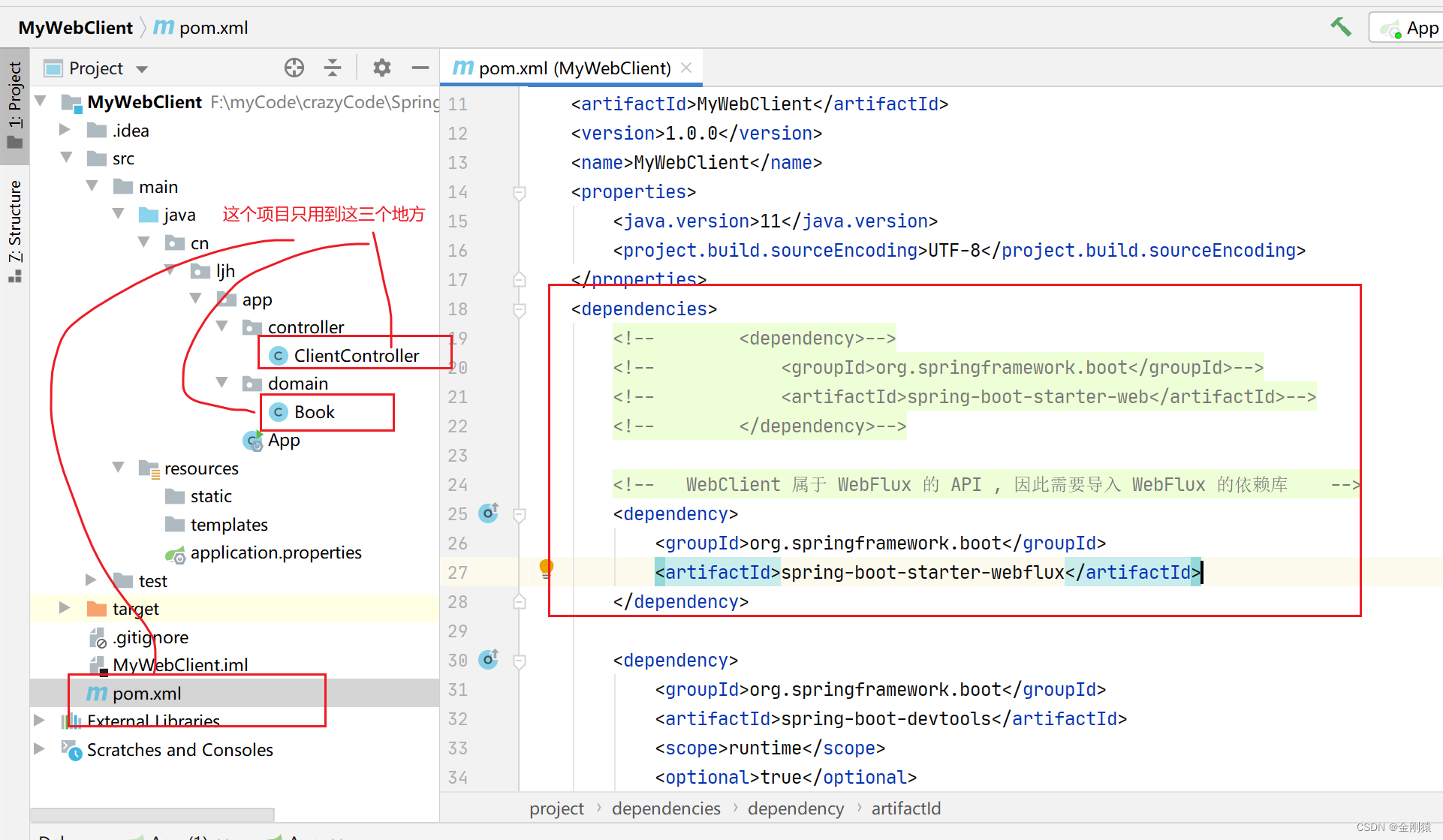Click the gutter dependency icon on line 30
This screenshot has width=1443, height=840.
(489, 659)
